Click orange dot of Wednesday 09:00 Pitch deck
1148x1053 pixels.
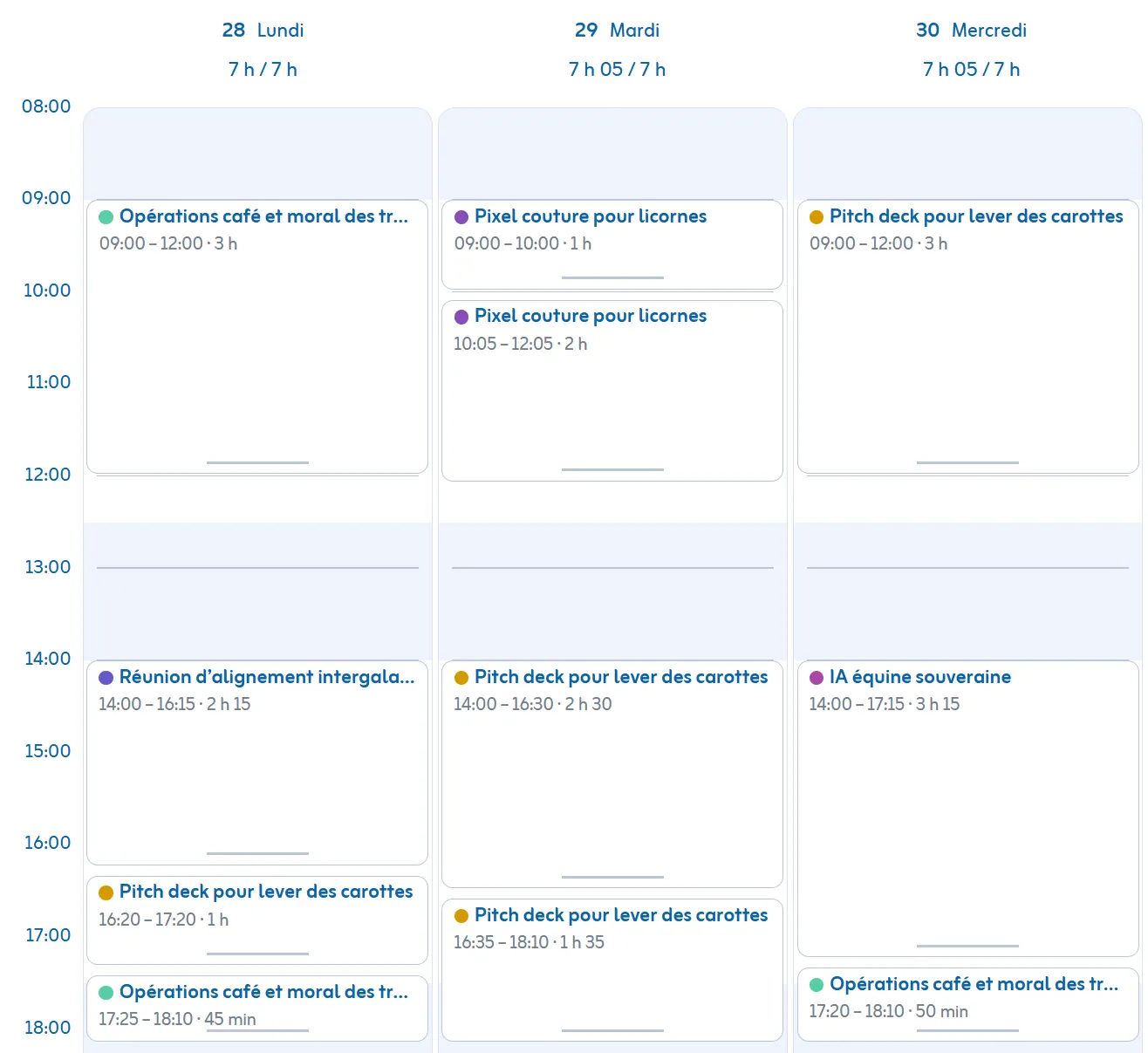(817, 217)
